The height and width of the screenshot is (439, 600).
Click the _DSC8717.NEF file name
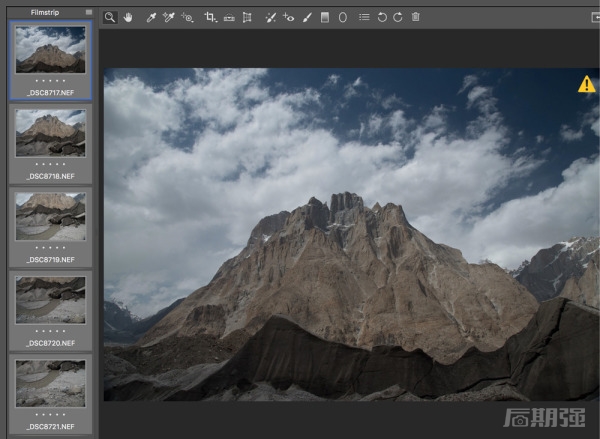tap(51, 93)
